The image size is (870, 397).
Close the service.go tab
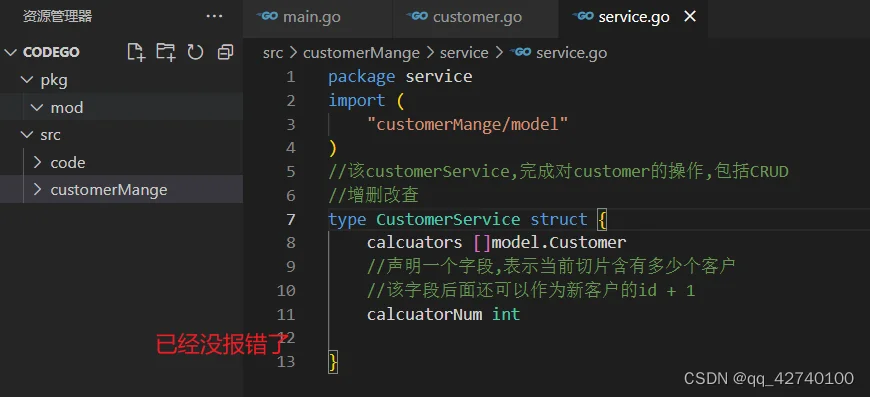coord(690,17)
